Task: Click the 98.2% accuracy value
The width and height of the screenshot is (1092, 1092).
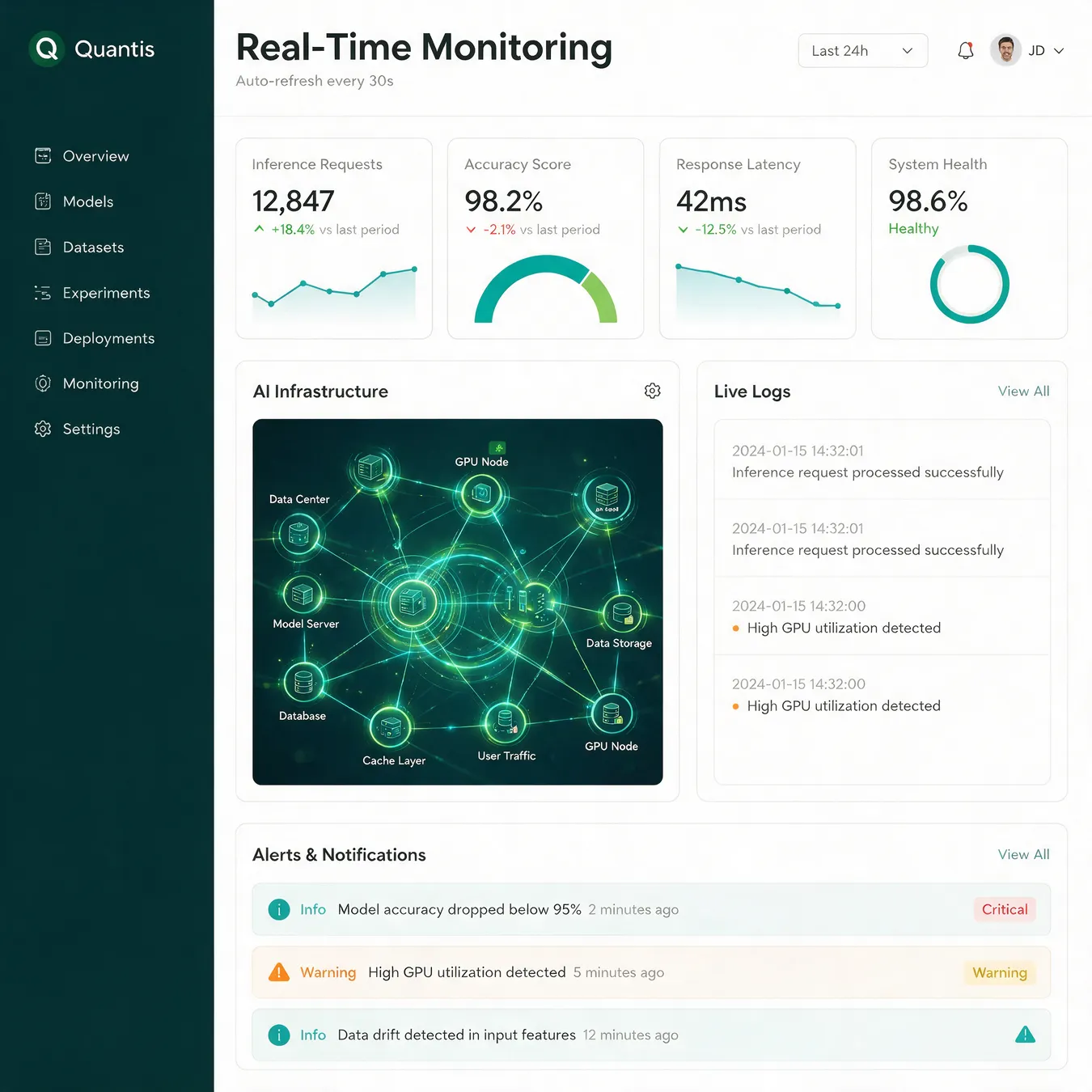Action: (x=503, y=201)
